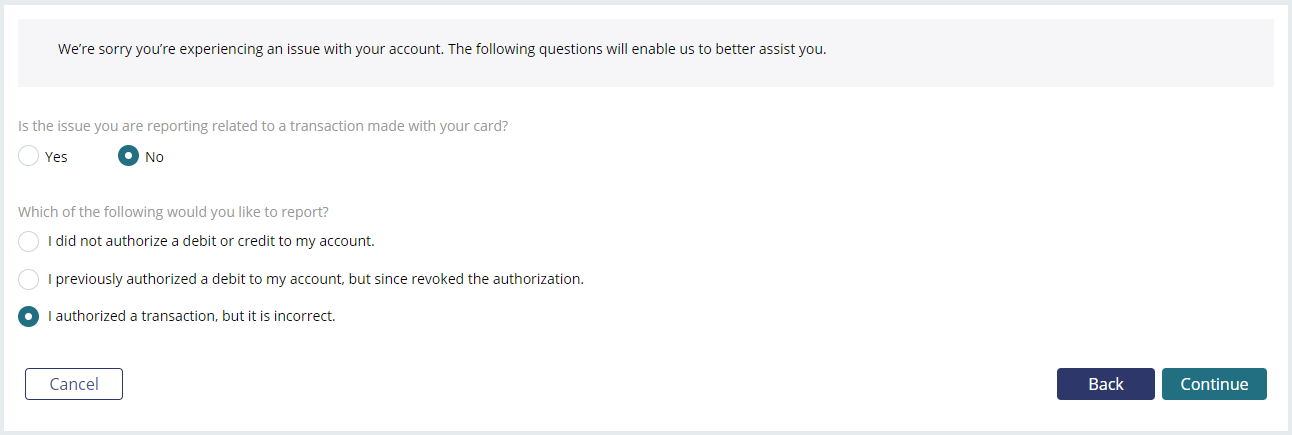Click the 'We're sorry you're experiencing an issue' sentence

[250, 49]
